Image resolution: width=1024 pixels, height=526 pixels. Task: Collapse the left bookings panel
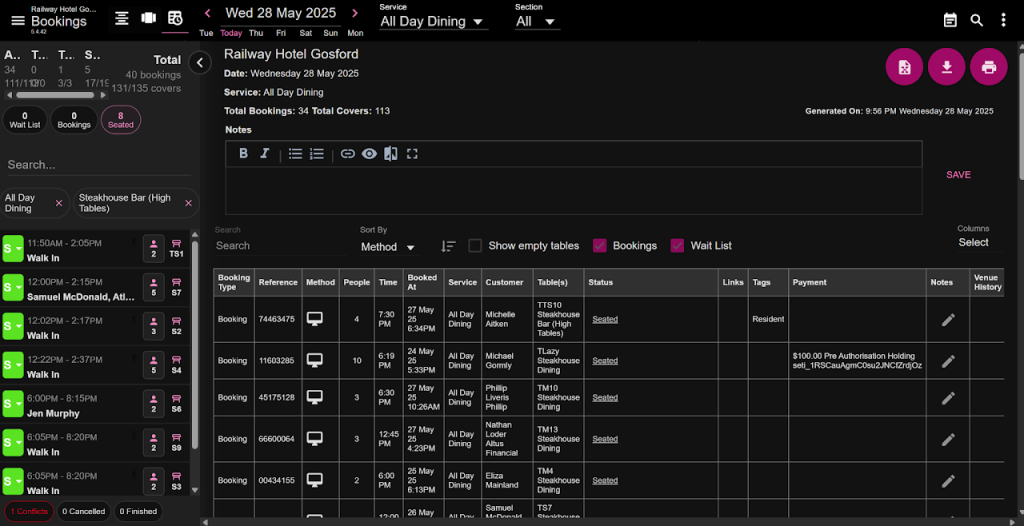point(200,63)
